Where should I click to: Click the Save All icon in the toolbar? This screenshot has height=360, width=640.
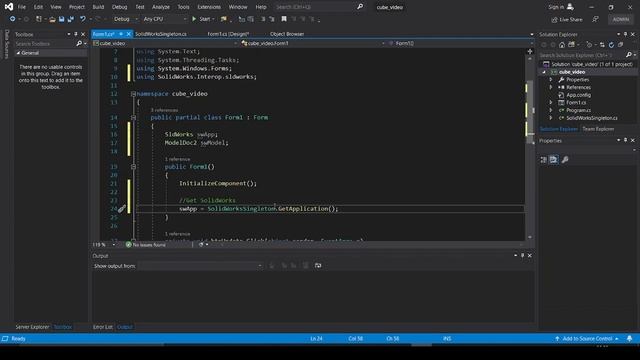pyautogui.click(x=71, y=19)
